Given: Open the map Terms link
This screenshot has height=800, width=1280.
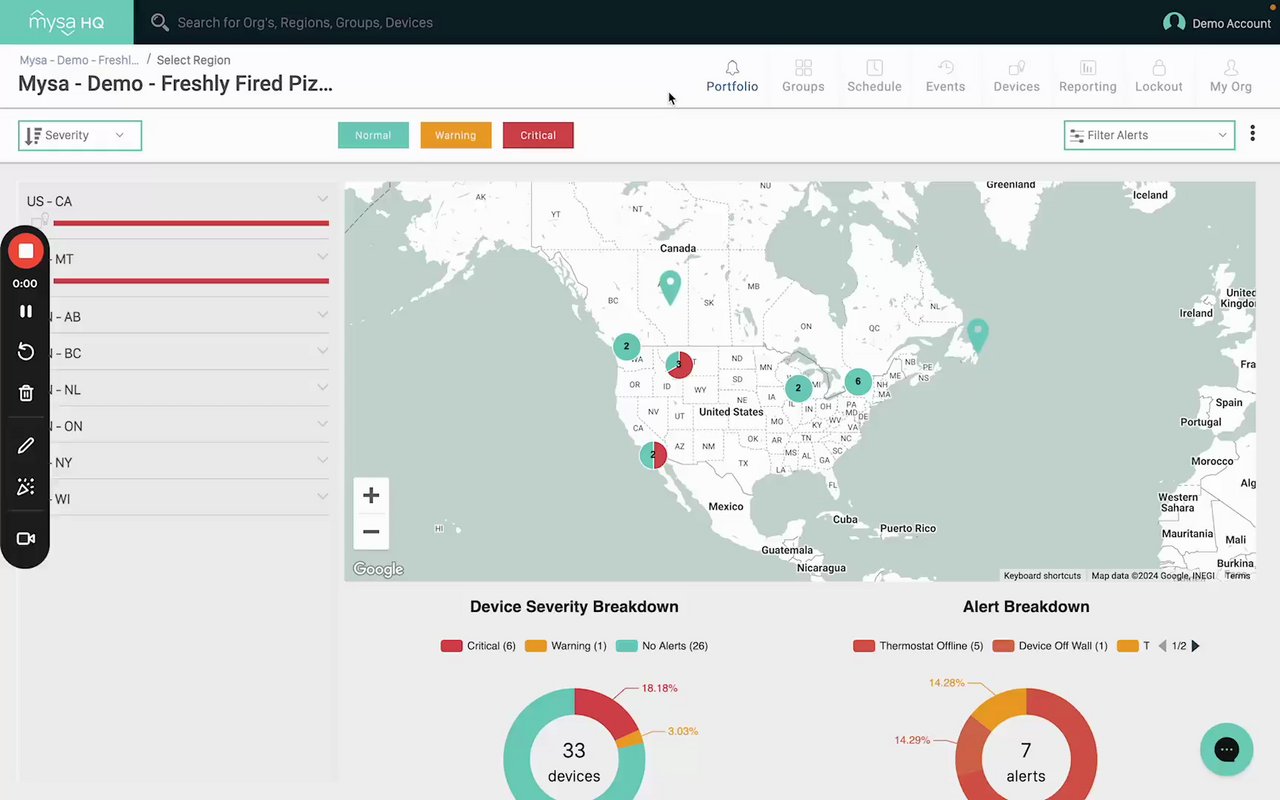Looking at the screenshot, I should [x=1238, y=576].
